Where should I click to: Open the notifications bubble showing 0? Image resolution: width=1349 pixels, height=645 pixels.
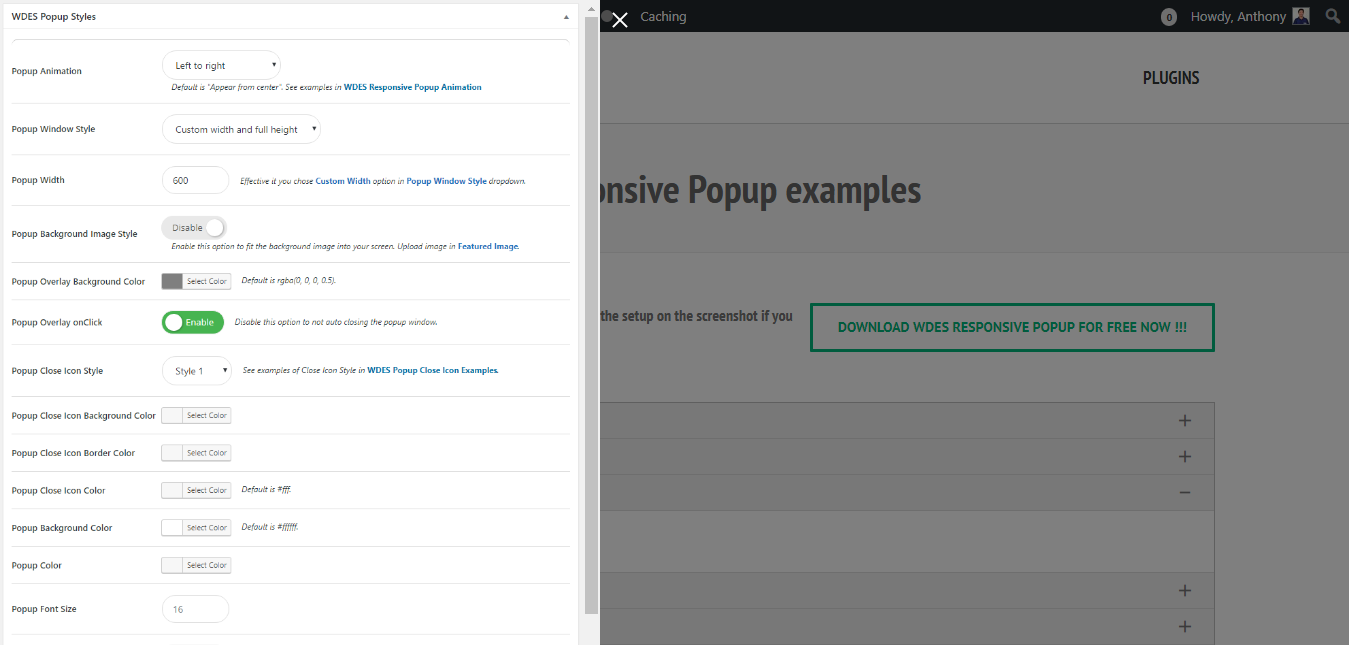click(x=1169, y=17)
